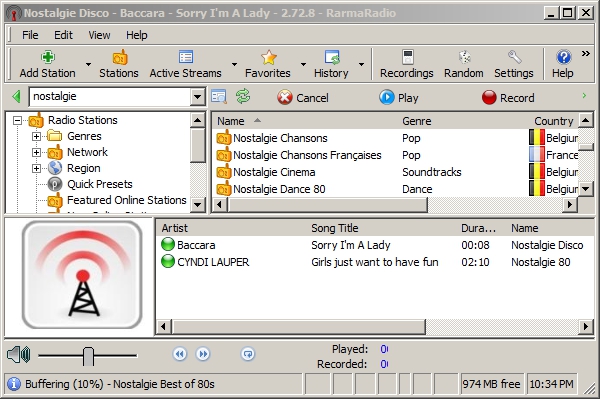600x399 pixels.
Task: Click the Play button
Action: 399,98
